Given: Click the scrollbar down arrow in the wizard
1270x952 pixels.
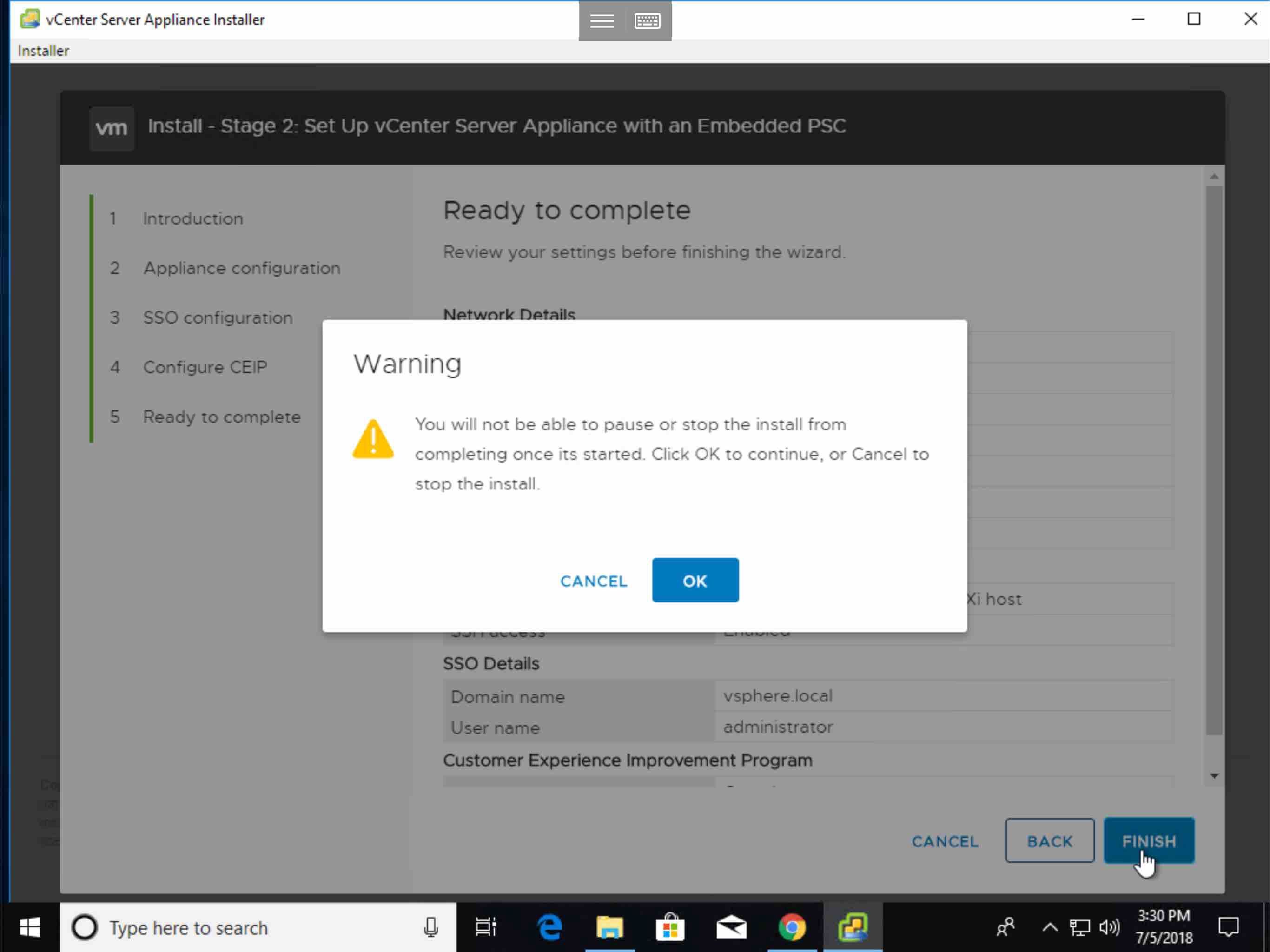Looking at the screenshot, I should [x=1214, y=776].
